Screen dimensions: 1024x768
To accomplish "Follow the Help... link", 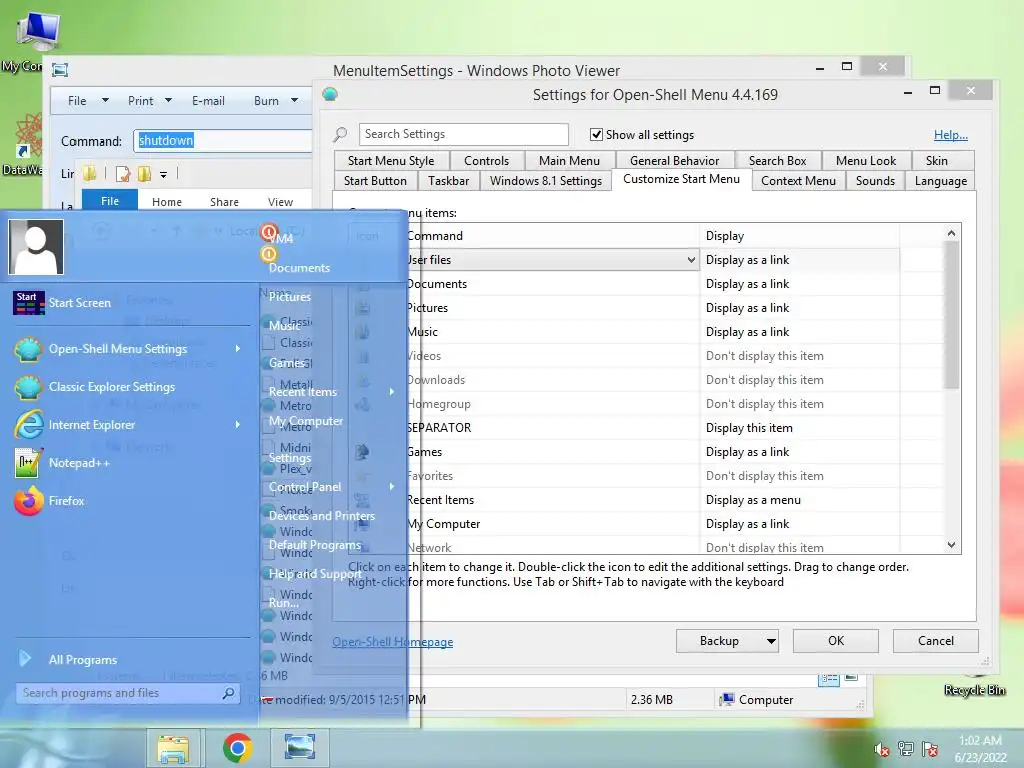I will (x=950, y=135).
